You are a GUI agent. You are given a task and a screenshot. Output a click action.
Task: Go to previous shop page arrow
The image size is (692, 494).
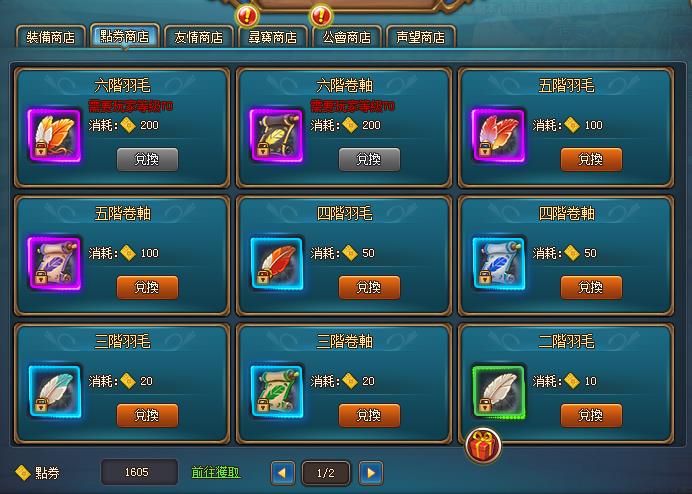coord(282,473)
